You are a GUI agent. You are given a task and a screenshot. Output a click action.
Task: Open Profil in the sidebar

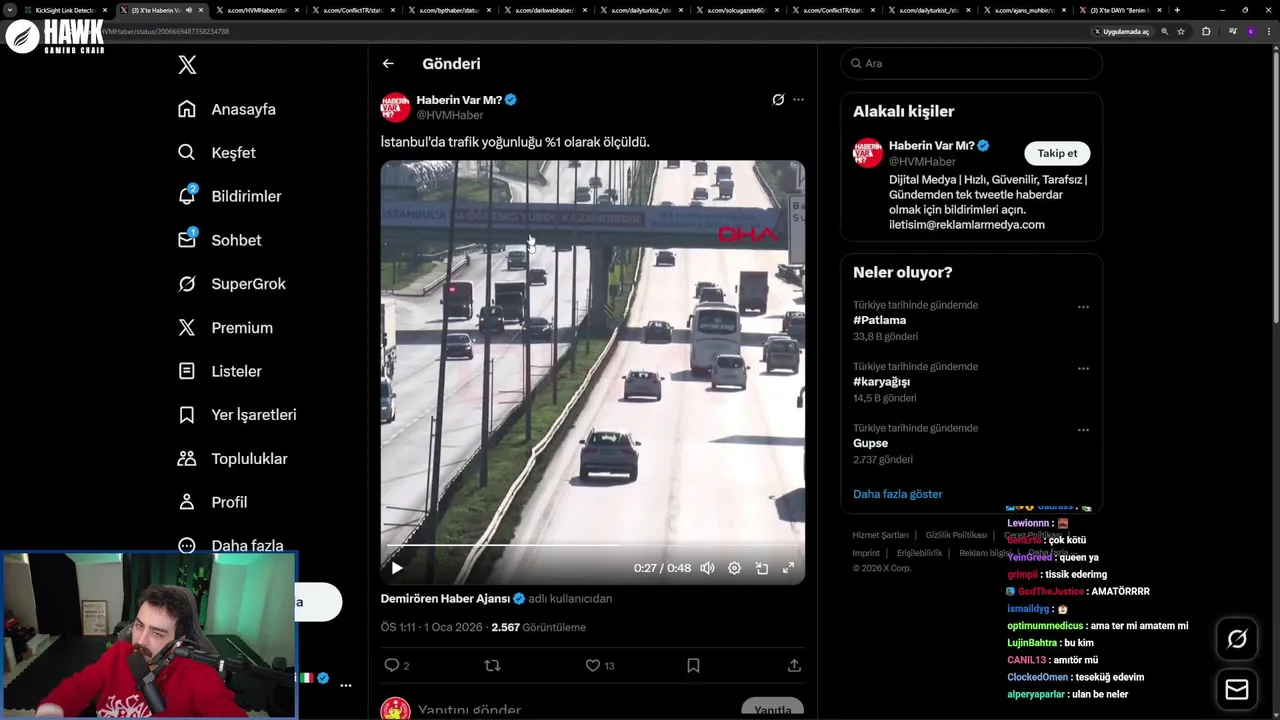[x=212, y=502]
